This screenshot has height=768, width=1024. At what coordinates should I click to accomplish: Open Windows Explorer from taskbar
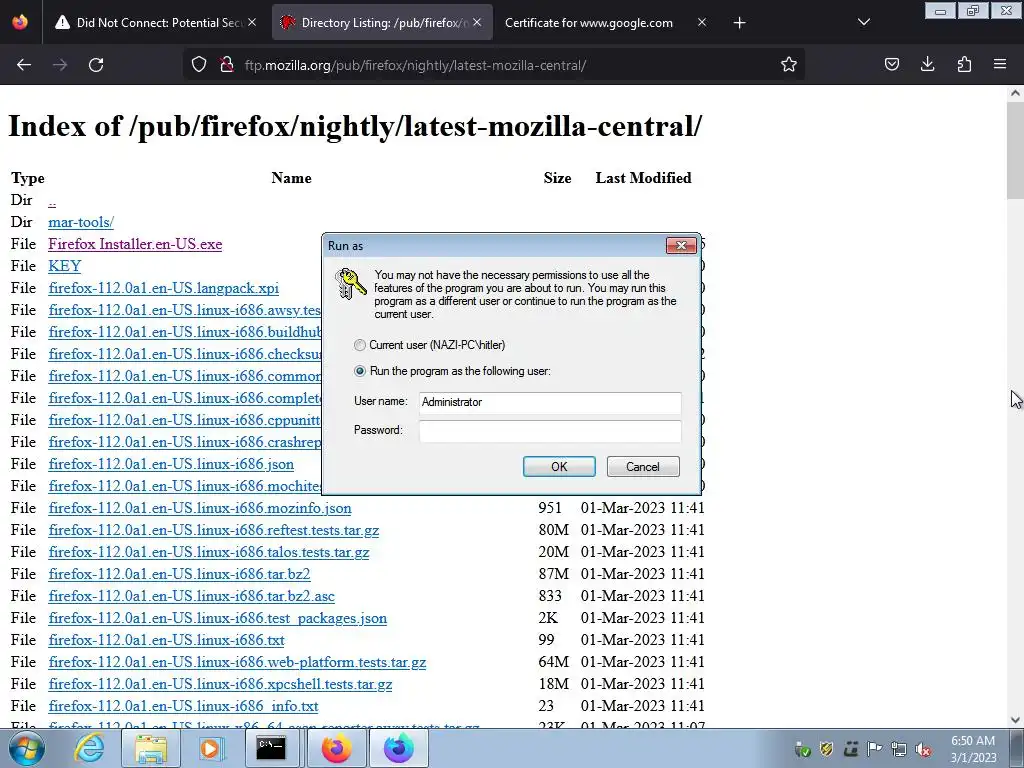click(151, 748)
